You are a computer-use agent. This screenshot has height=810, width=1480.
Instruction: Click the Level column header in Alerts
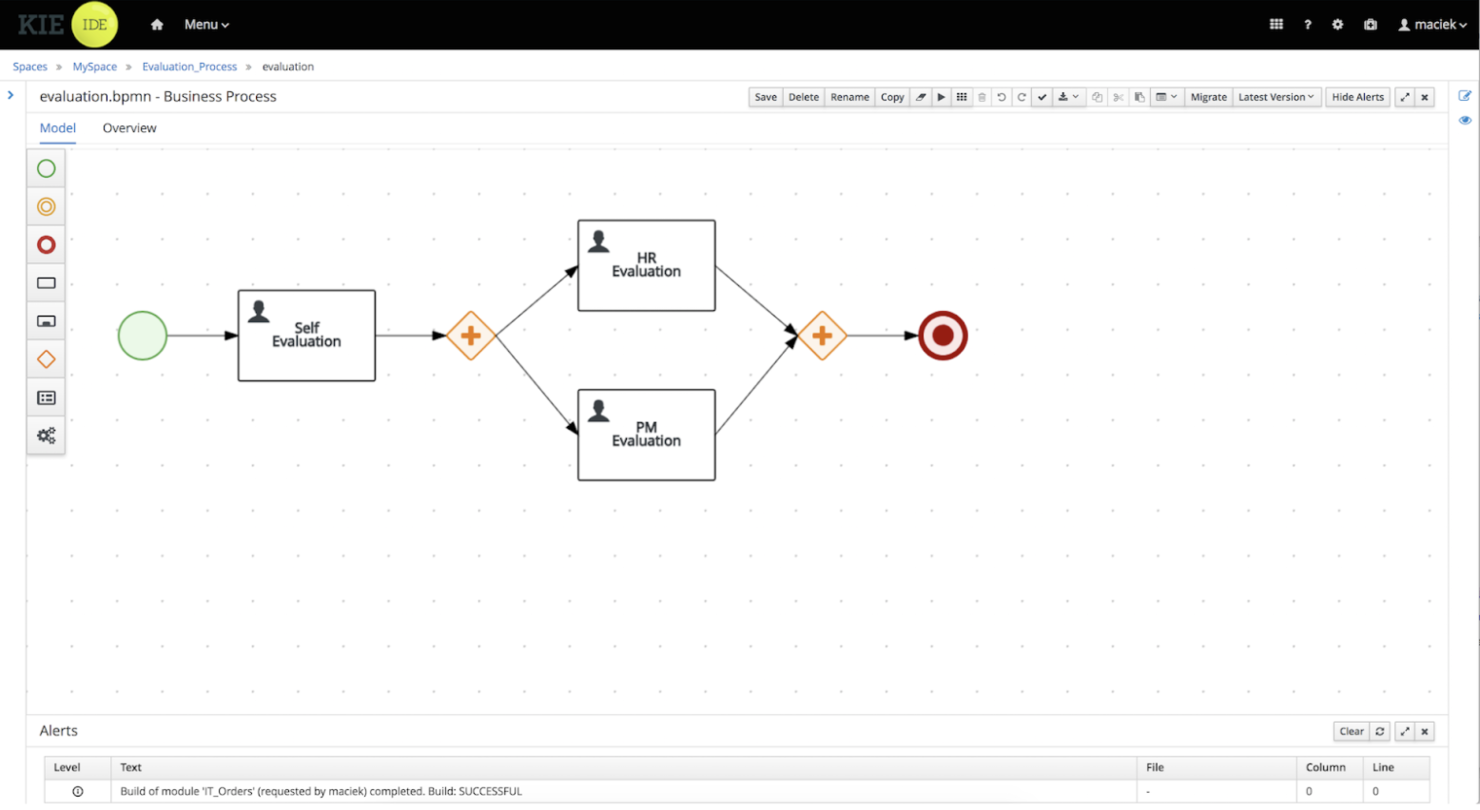tap(77, 768)
